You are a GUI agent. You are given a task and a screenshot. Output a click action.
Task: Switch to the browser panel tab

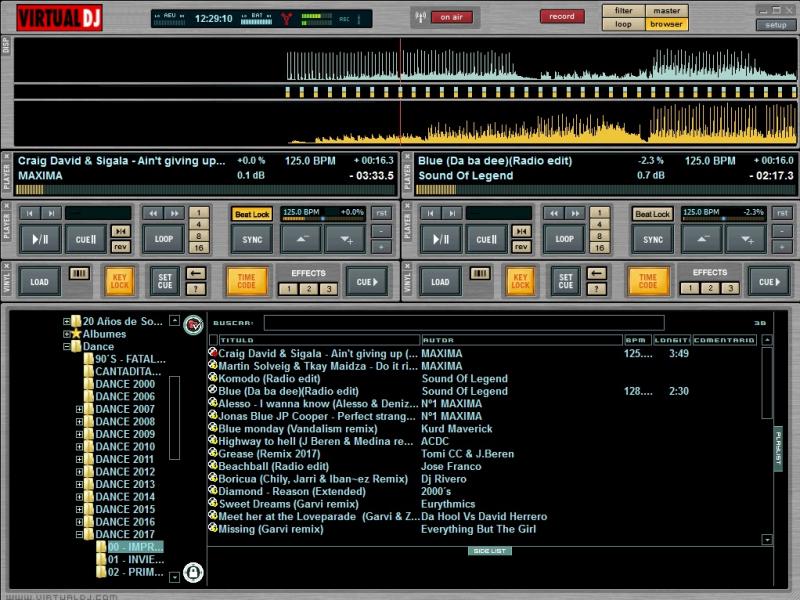(667, 24)
